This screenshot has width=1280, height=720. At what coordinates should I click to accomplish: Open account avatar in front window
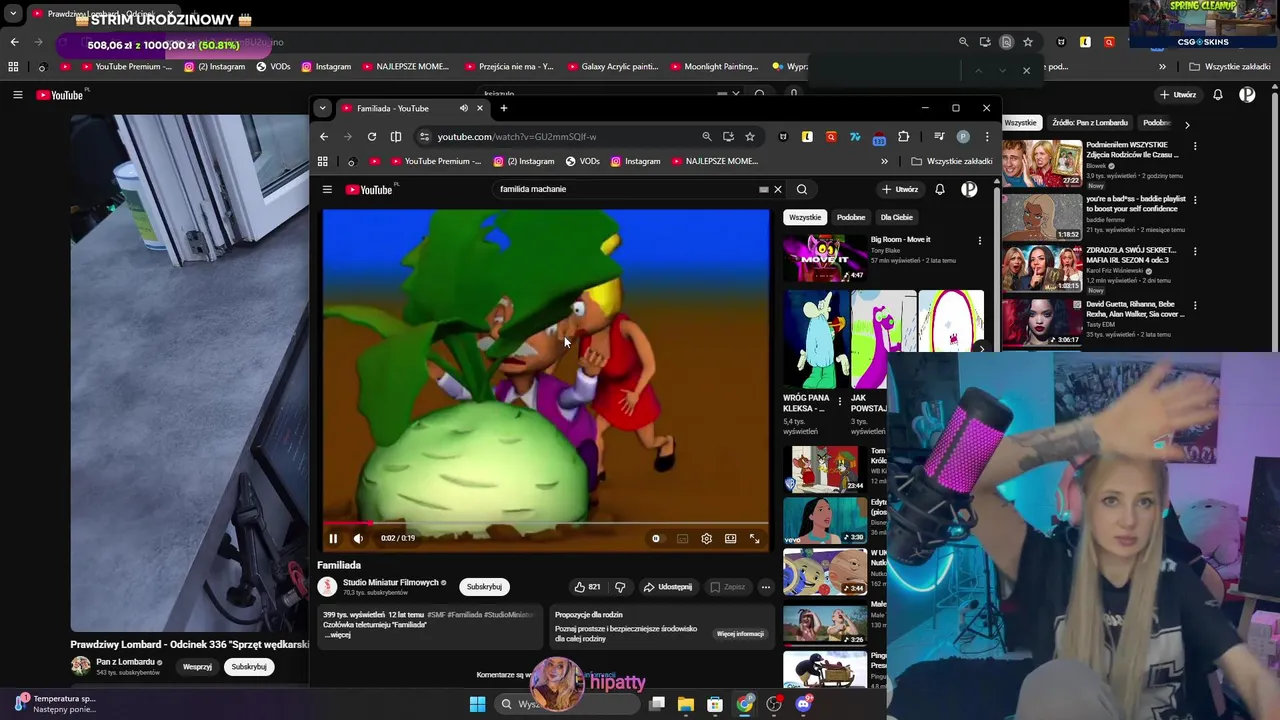click(x=969, y=189)
